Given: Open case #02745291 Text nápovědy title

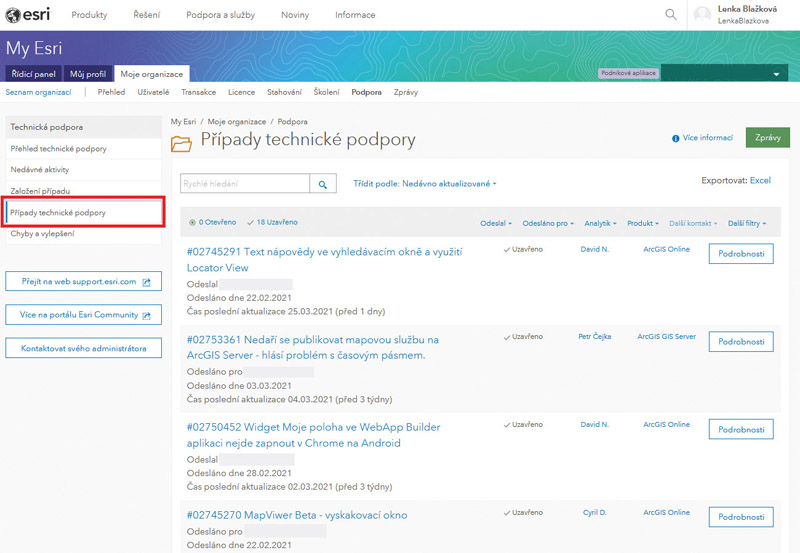Looking at the screenshot, I should (x=324, y=260).
